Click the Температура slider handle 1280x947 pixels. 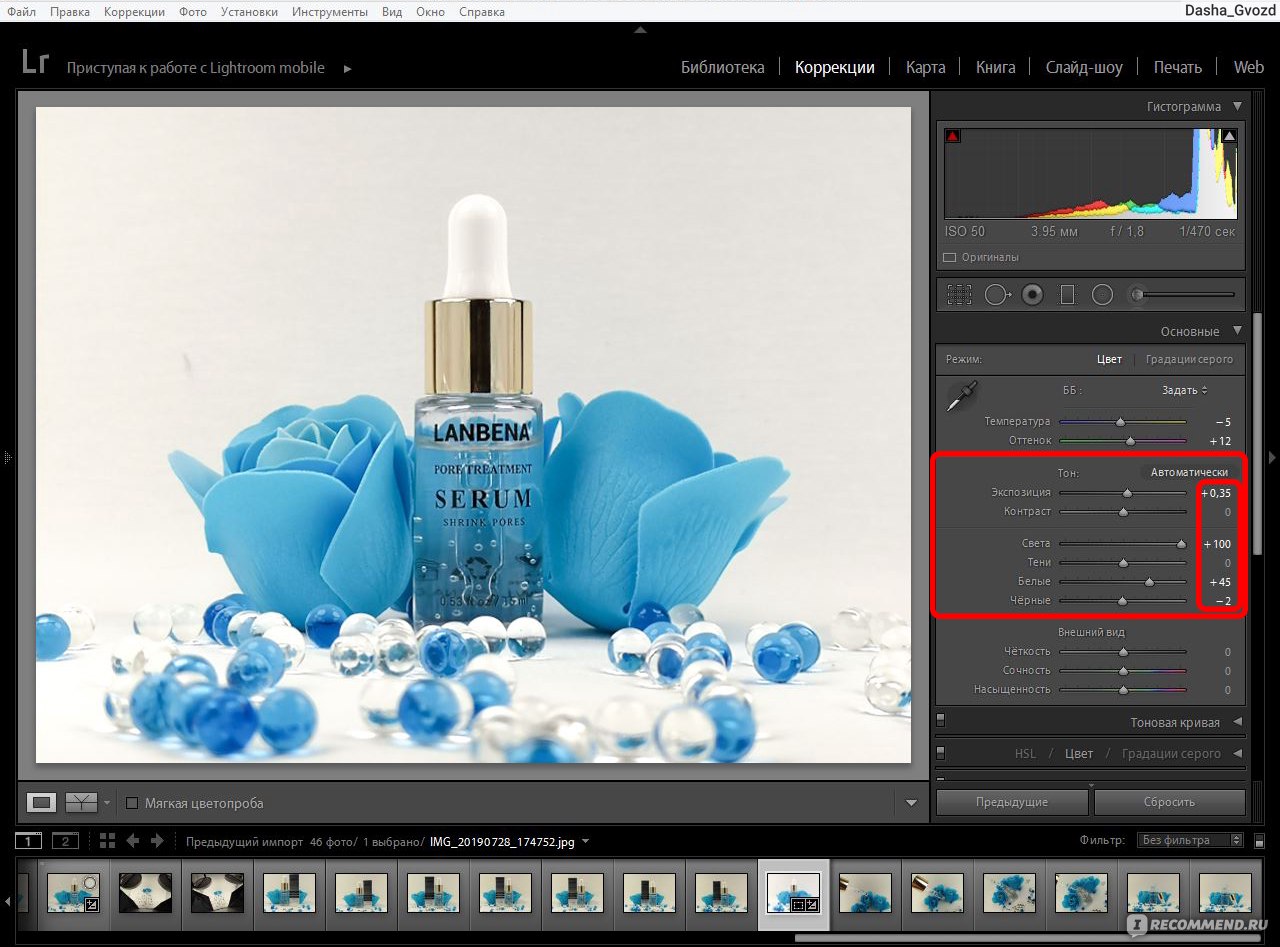pyautogui.click(x=1120, y=422)
